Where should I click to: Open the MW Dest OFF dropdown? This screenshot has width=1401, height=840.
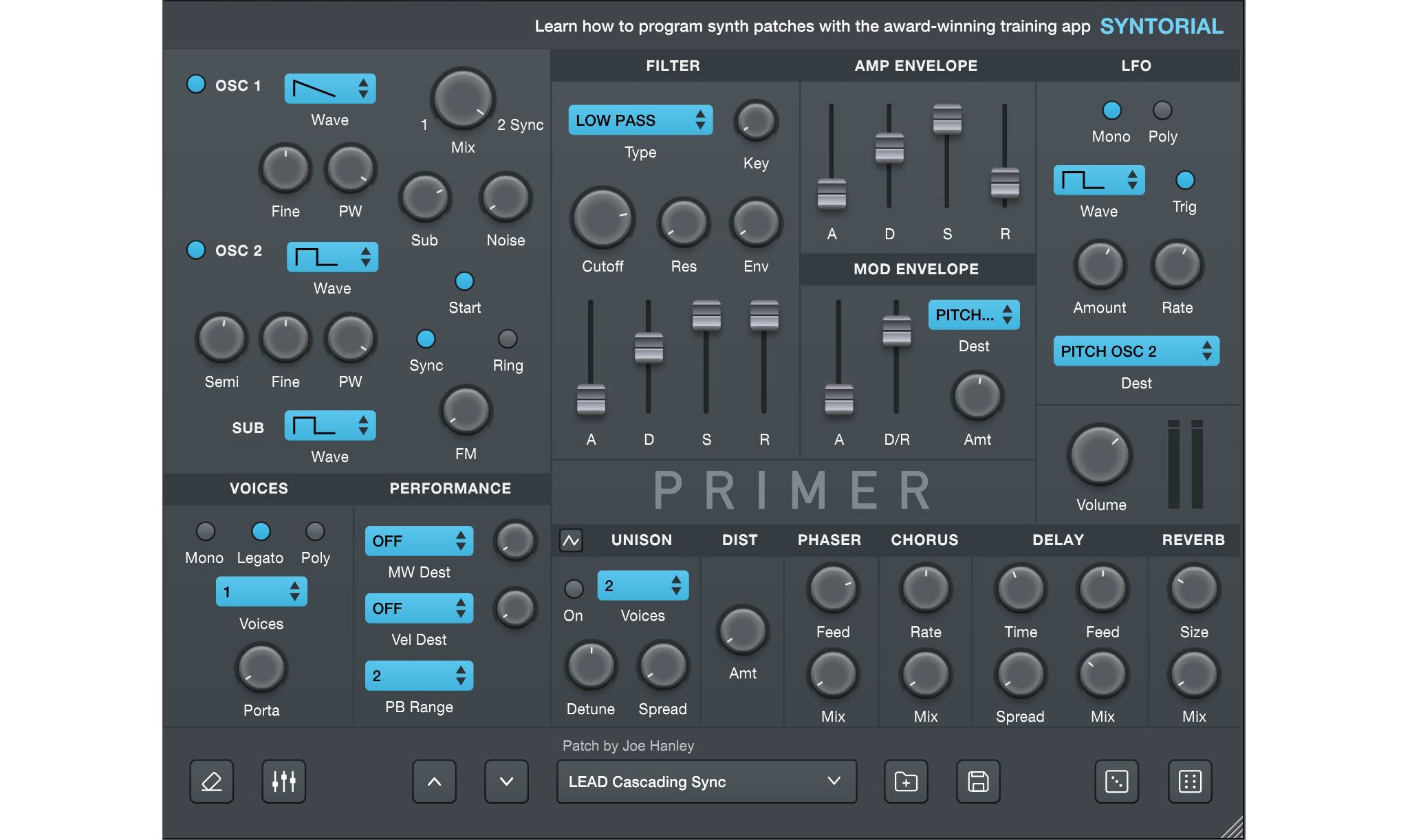[419, 541]
